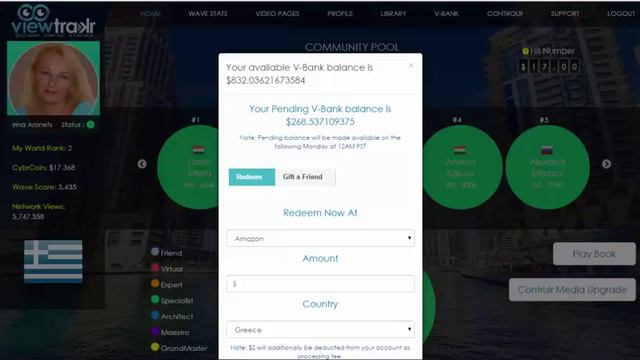Viewport: 640px width, 360px height.
Task: Click the Virtual level red dot
Action: click(x=155, y=268)
